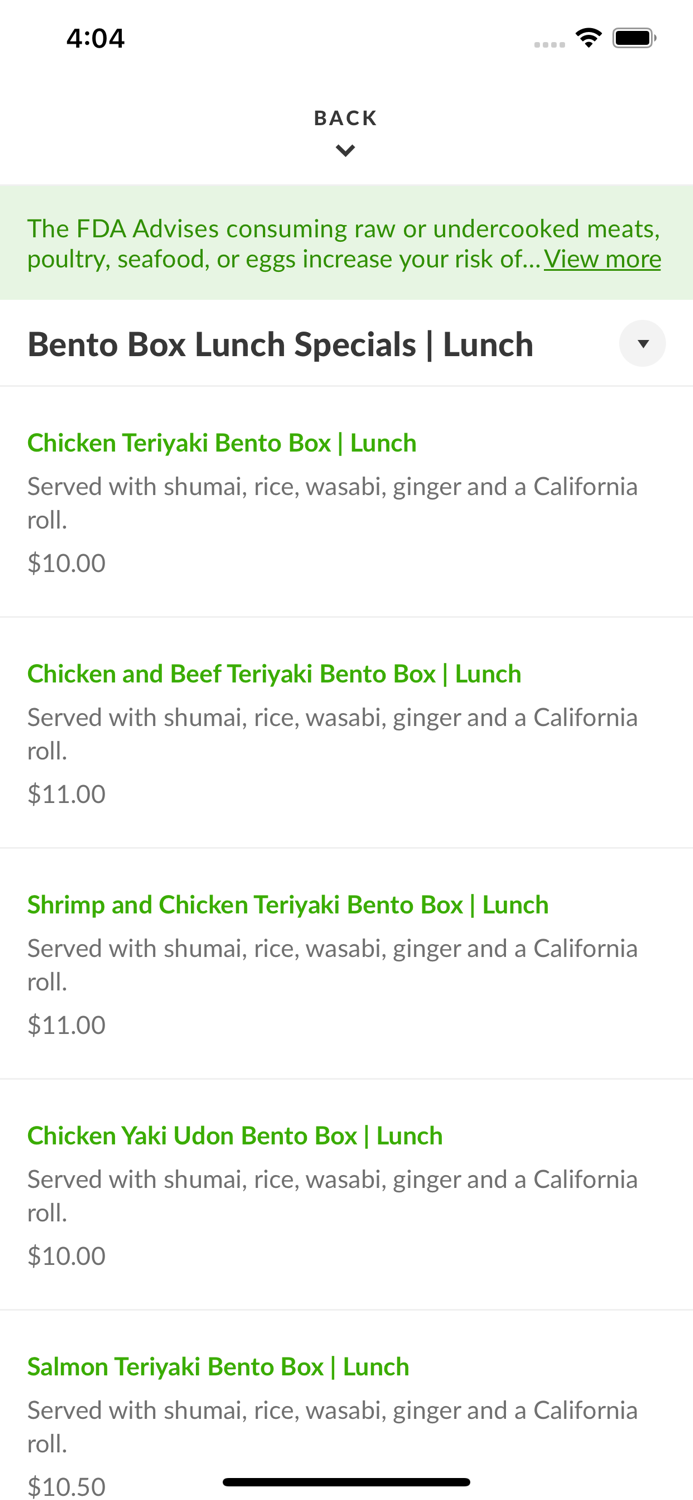Open Chicken and Beef Teriyaki Bento Box
Screen dimensions: 693x1500
[274, 673]
